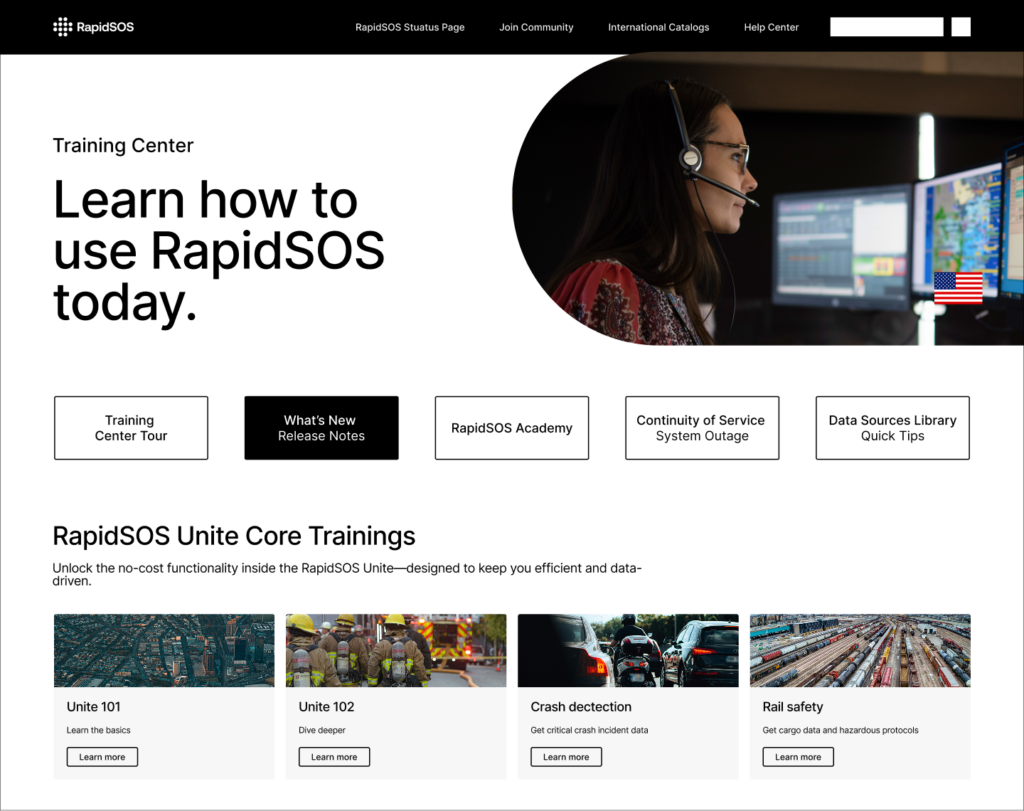Open RapidSOS Academy button
The image size is (1024, 811).
tap(512, 428)
